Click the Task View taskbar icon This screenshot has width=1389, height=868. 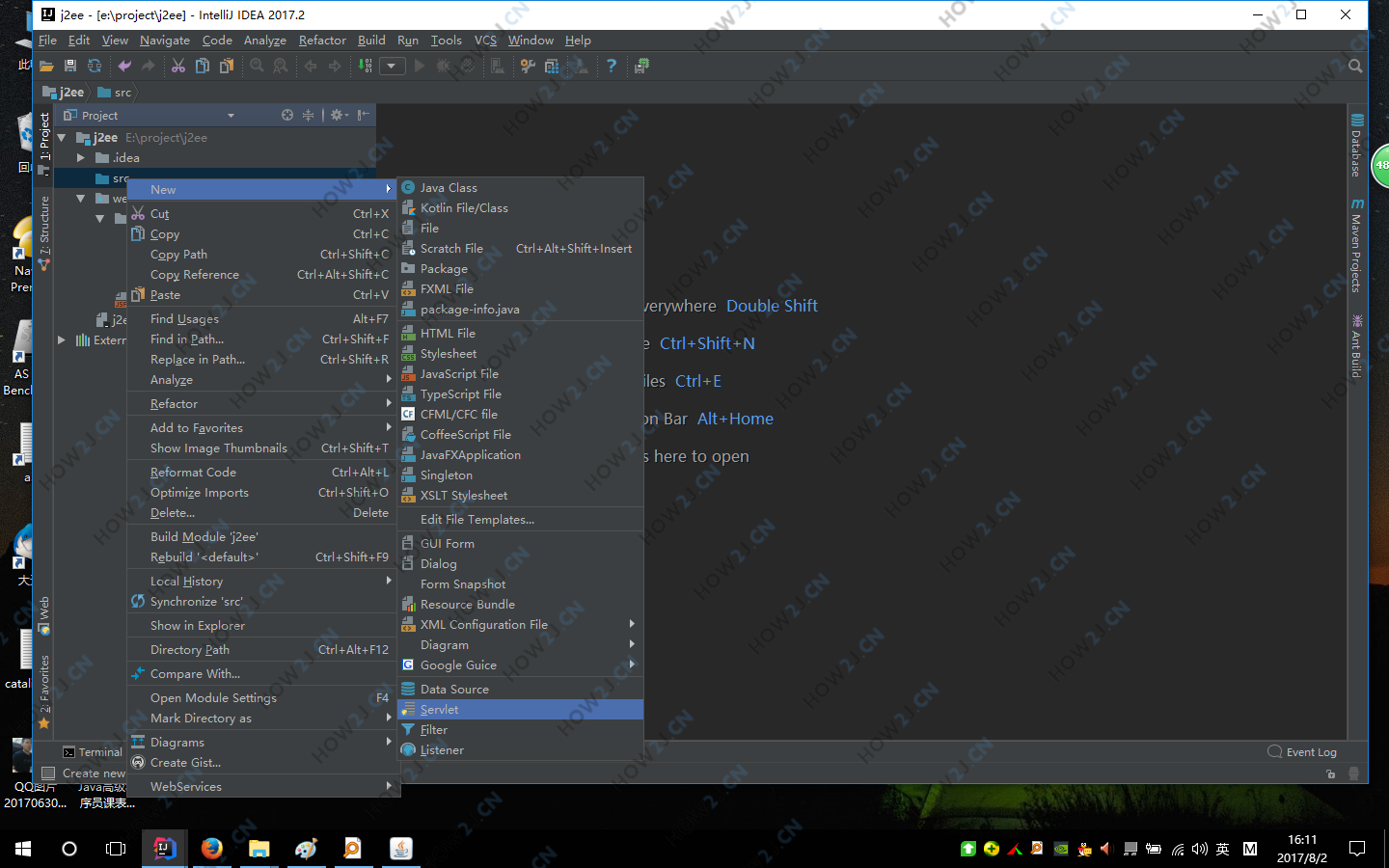[116, 849]
